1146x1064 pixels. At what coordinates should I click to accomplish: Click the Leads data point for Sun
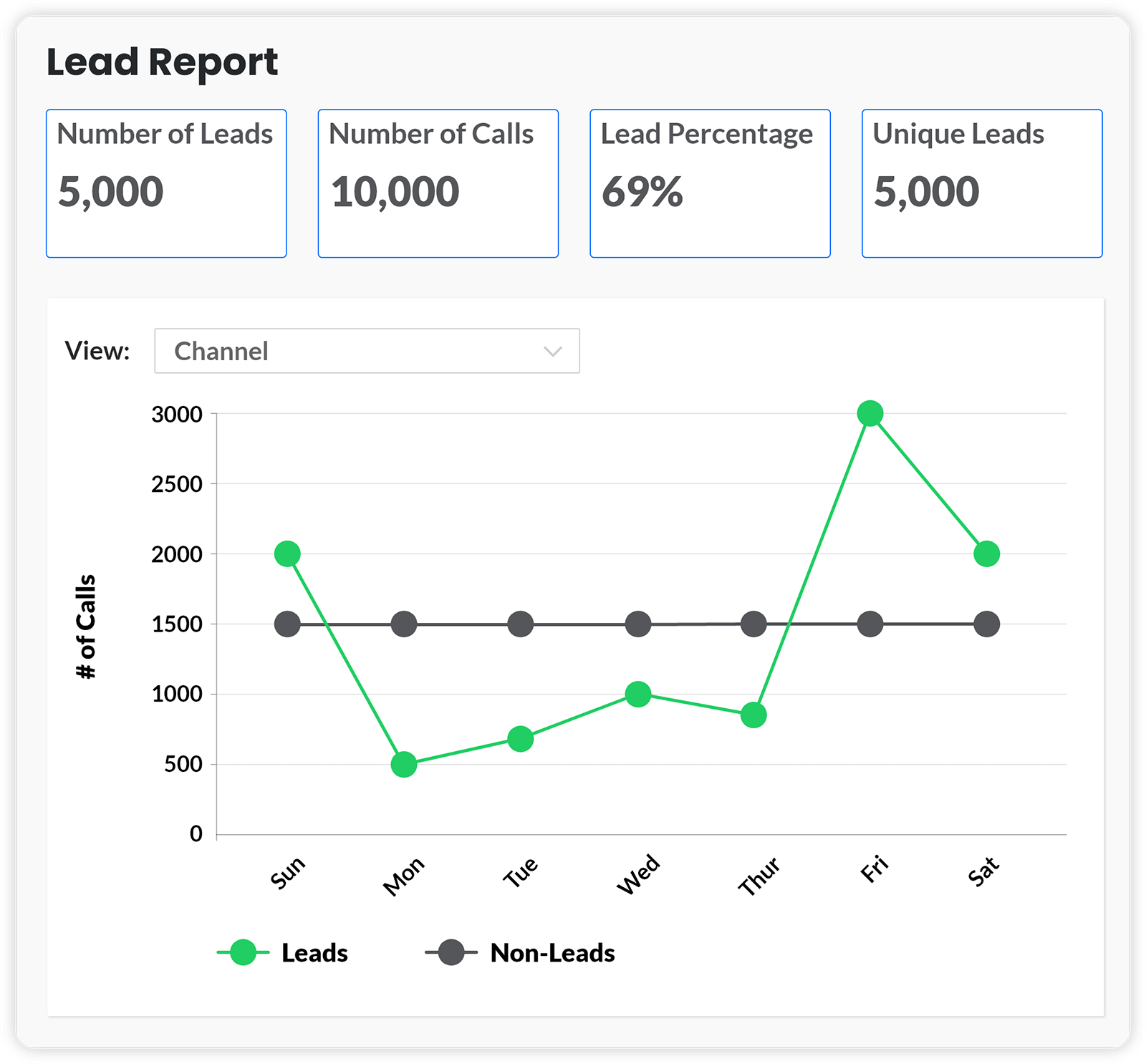point(287,553)
